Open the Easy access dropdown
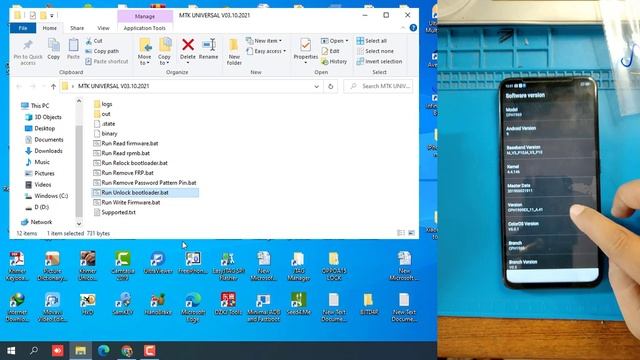 pos(266,51)
